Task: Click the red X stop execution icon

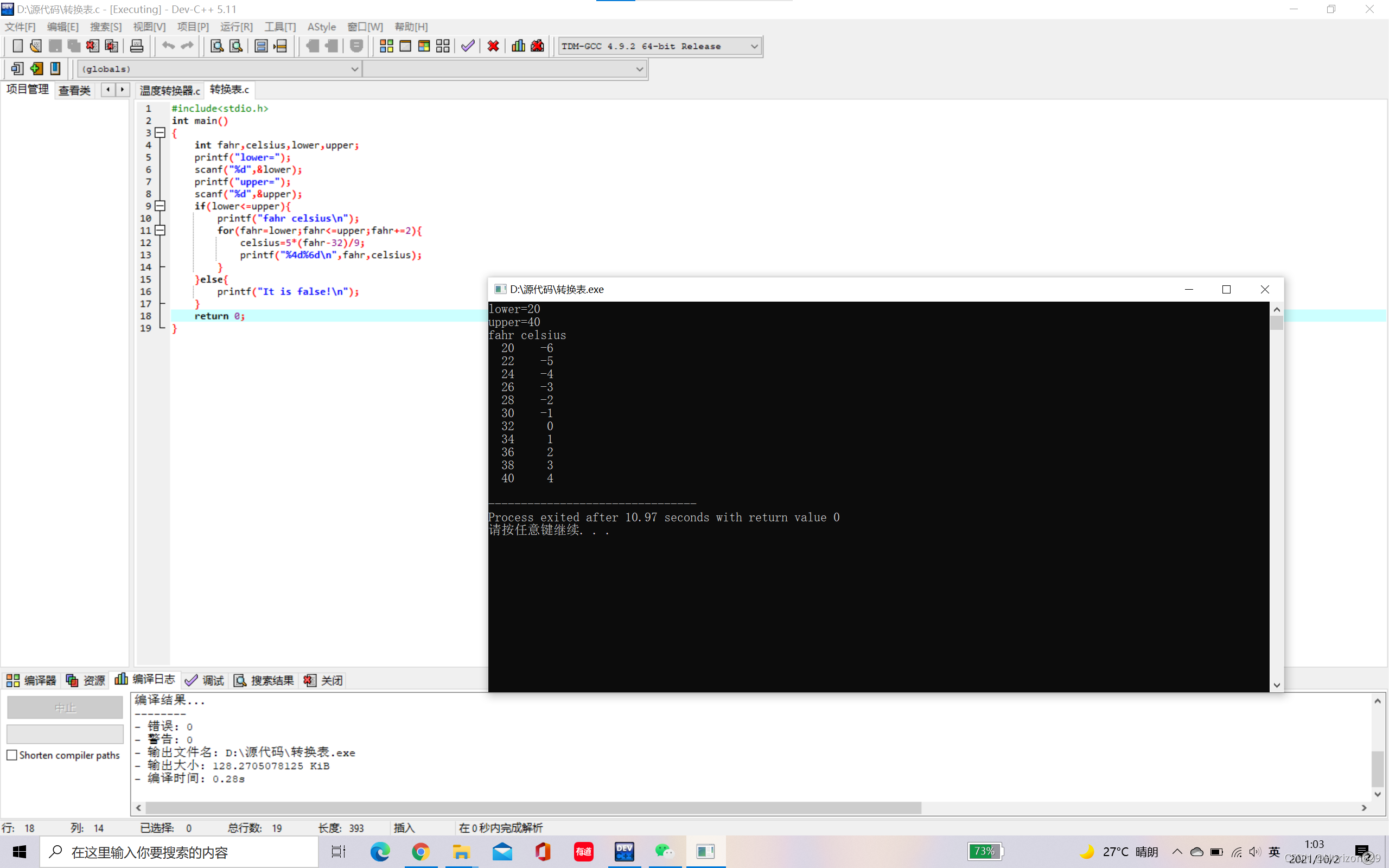Action: click(x=493, y=46)
